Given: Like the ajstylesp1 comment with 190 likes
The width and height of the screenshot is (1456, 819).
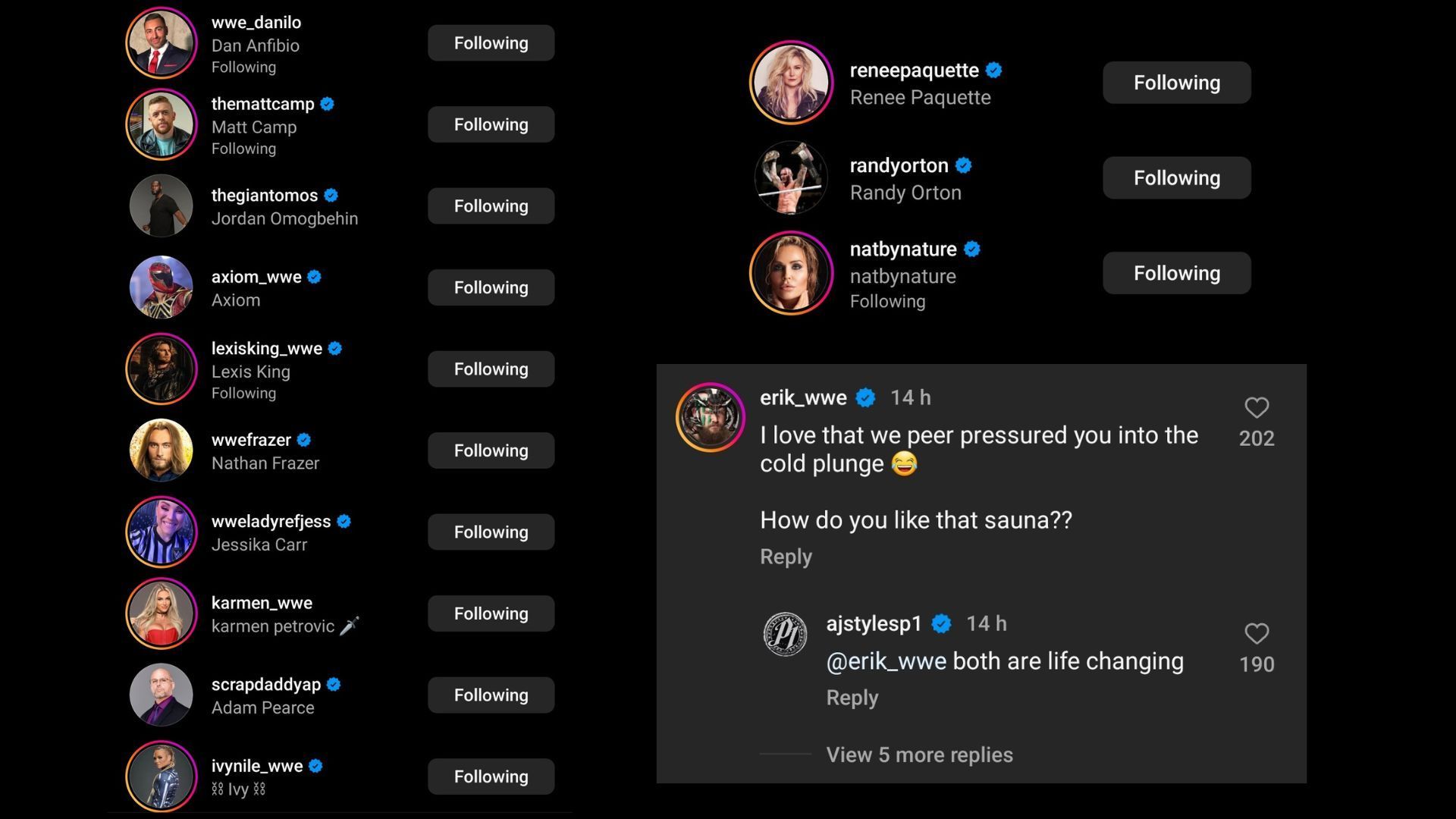Looking at the screenshot, I should (x=1257, y=634).
